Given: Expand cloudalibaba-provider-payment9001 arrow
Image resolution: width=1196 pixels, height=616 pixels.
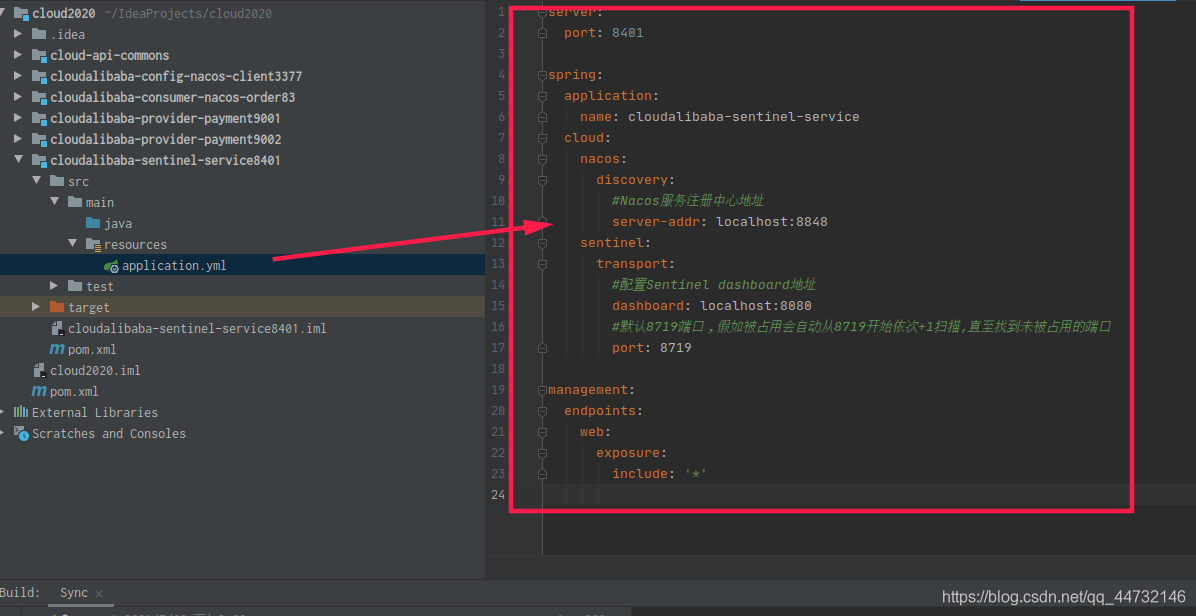Looking at the screenshot, I should click(18, 118).
